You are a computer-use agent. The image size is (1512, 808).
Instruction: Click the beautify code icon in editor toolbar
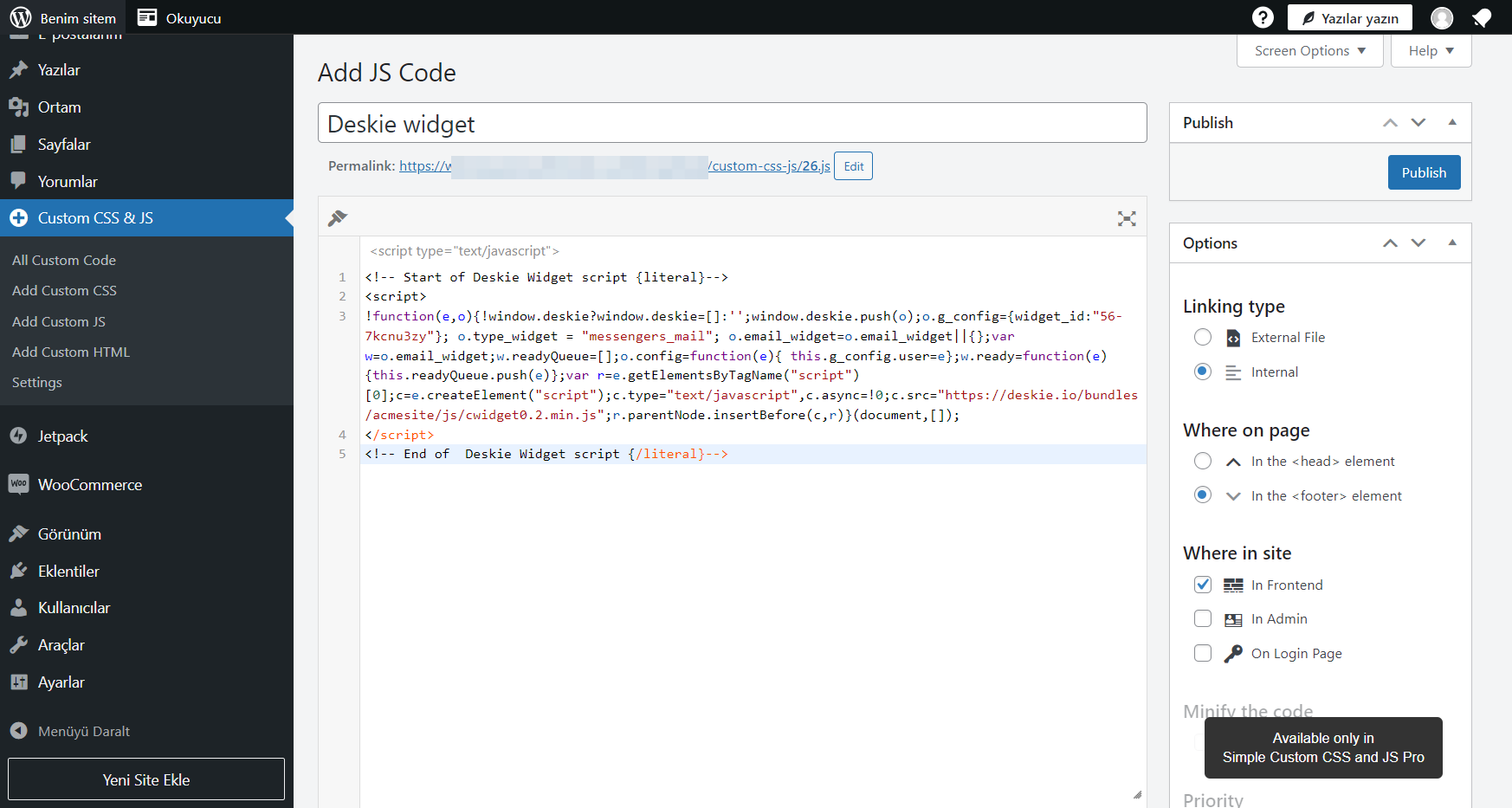point(338,218)
